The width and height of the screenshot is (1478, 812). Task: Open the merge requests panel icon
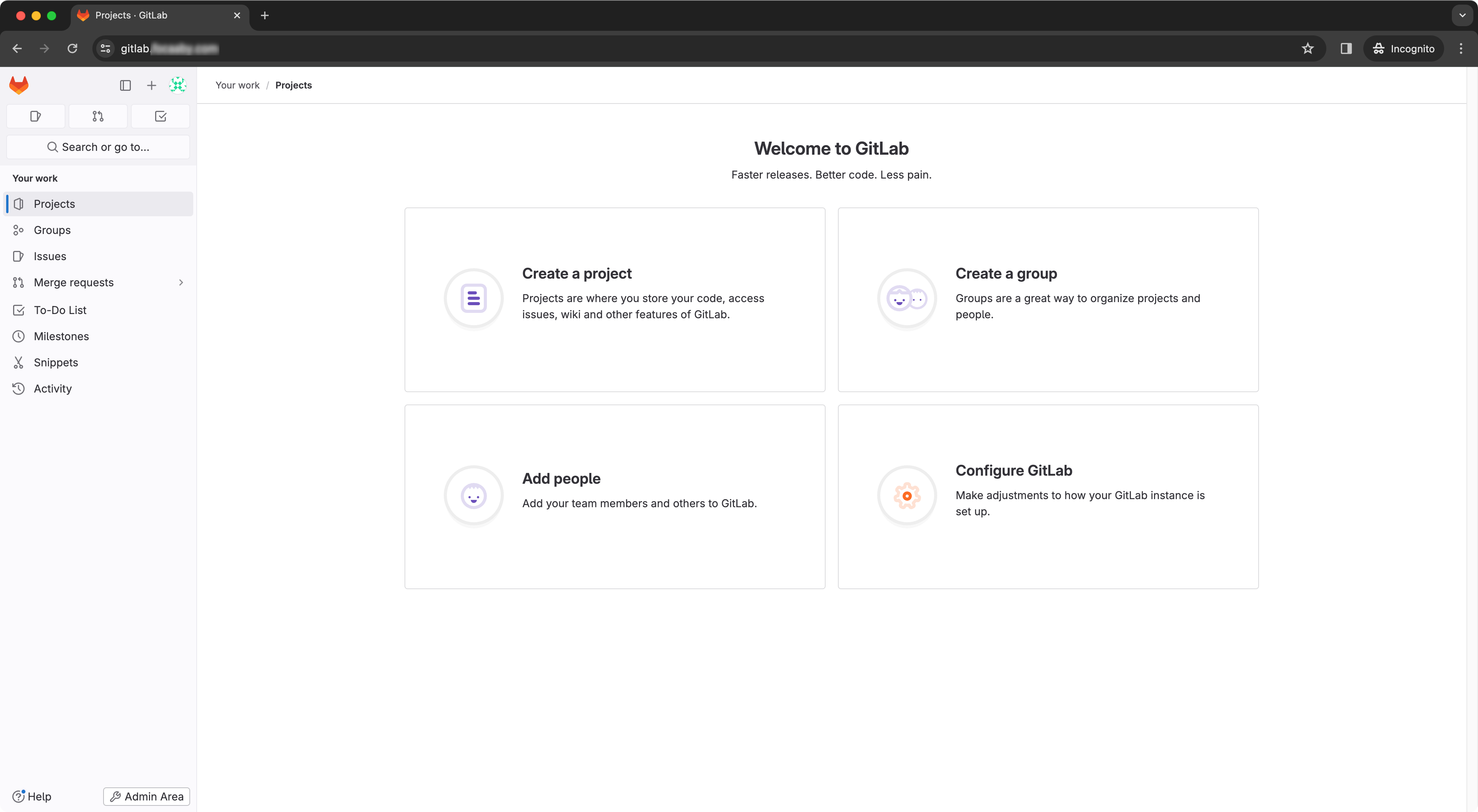(97, 116)
